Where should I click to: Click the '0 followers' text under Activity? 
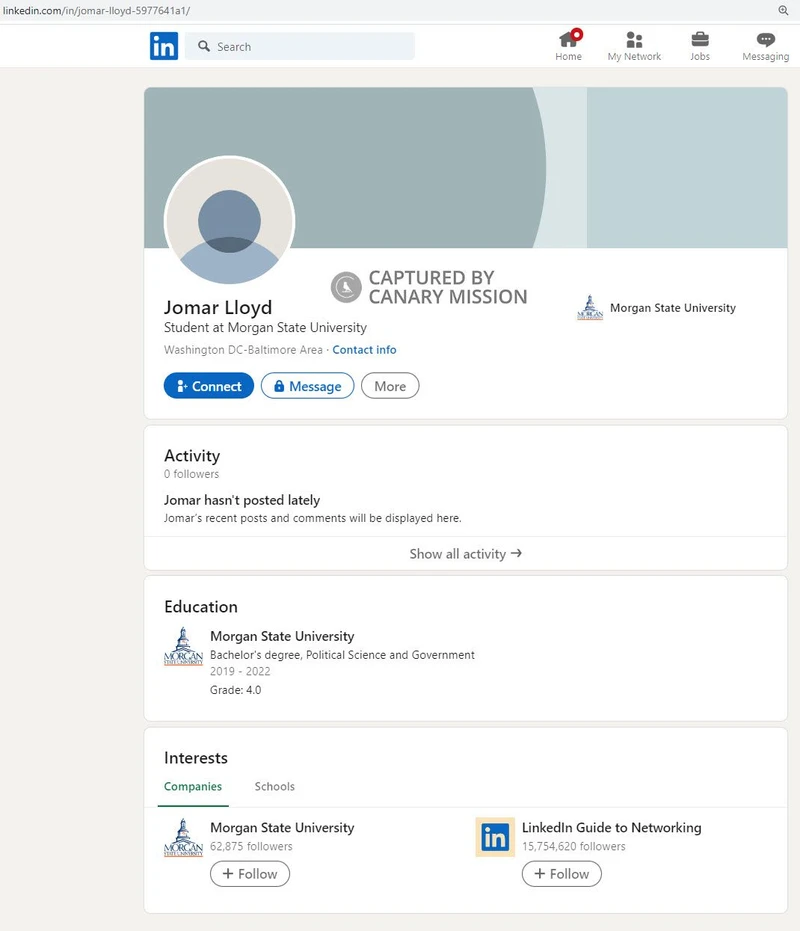[191, 474]
